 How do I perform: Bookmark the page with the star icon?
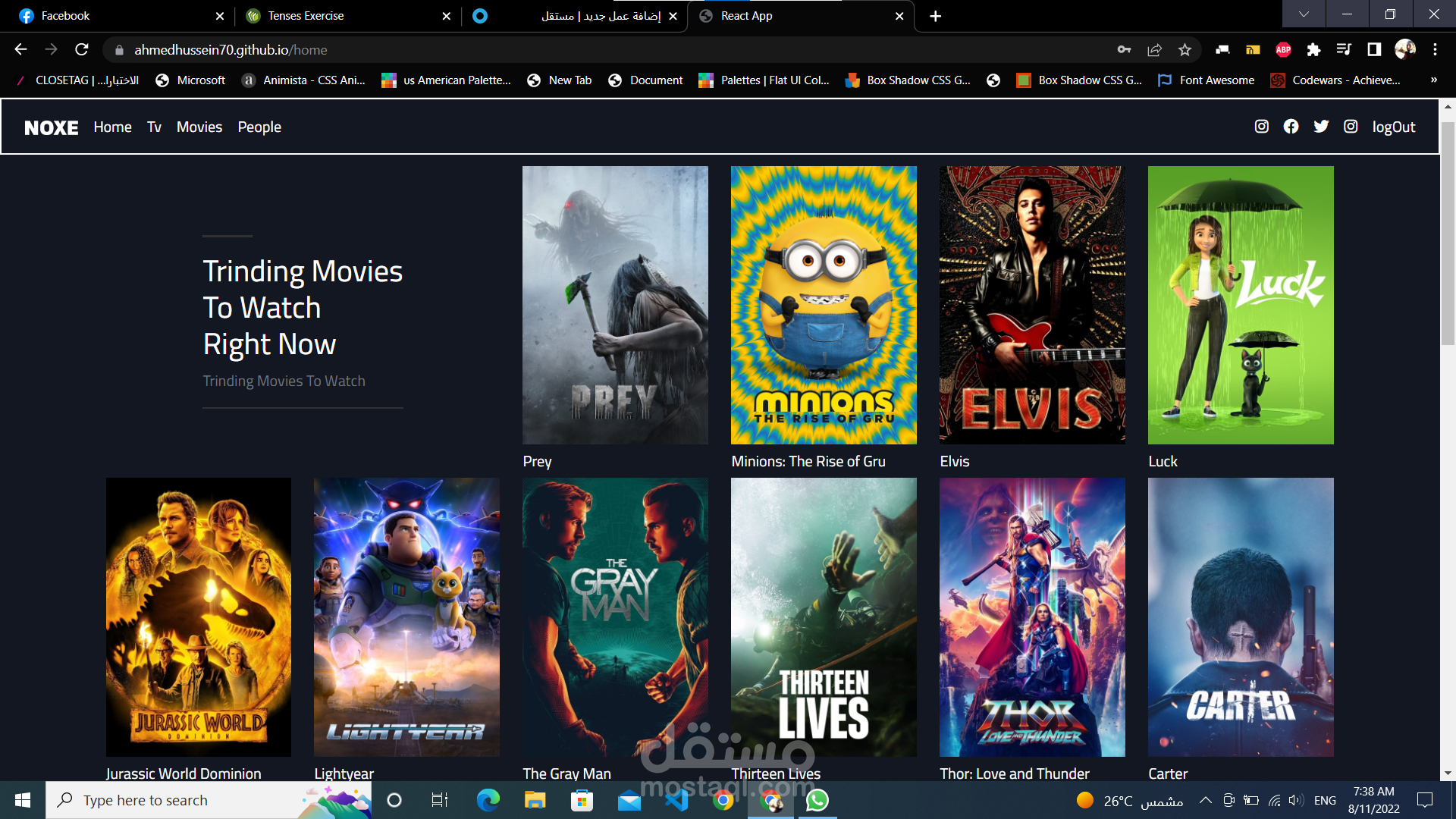click(1185, 50)
